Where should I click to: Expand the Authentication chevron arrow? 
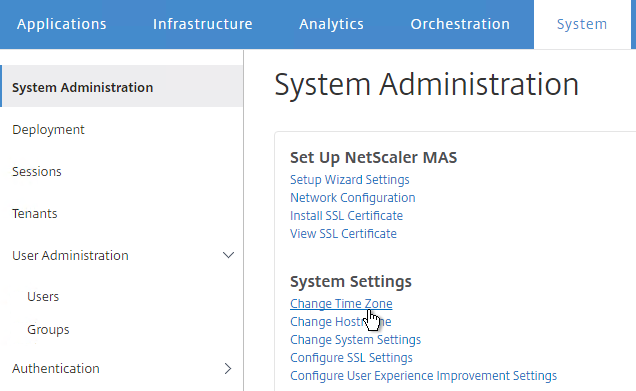[228, 368]
